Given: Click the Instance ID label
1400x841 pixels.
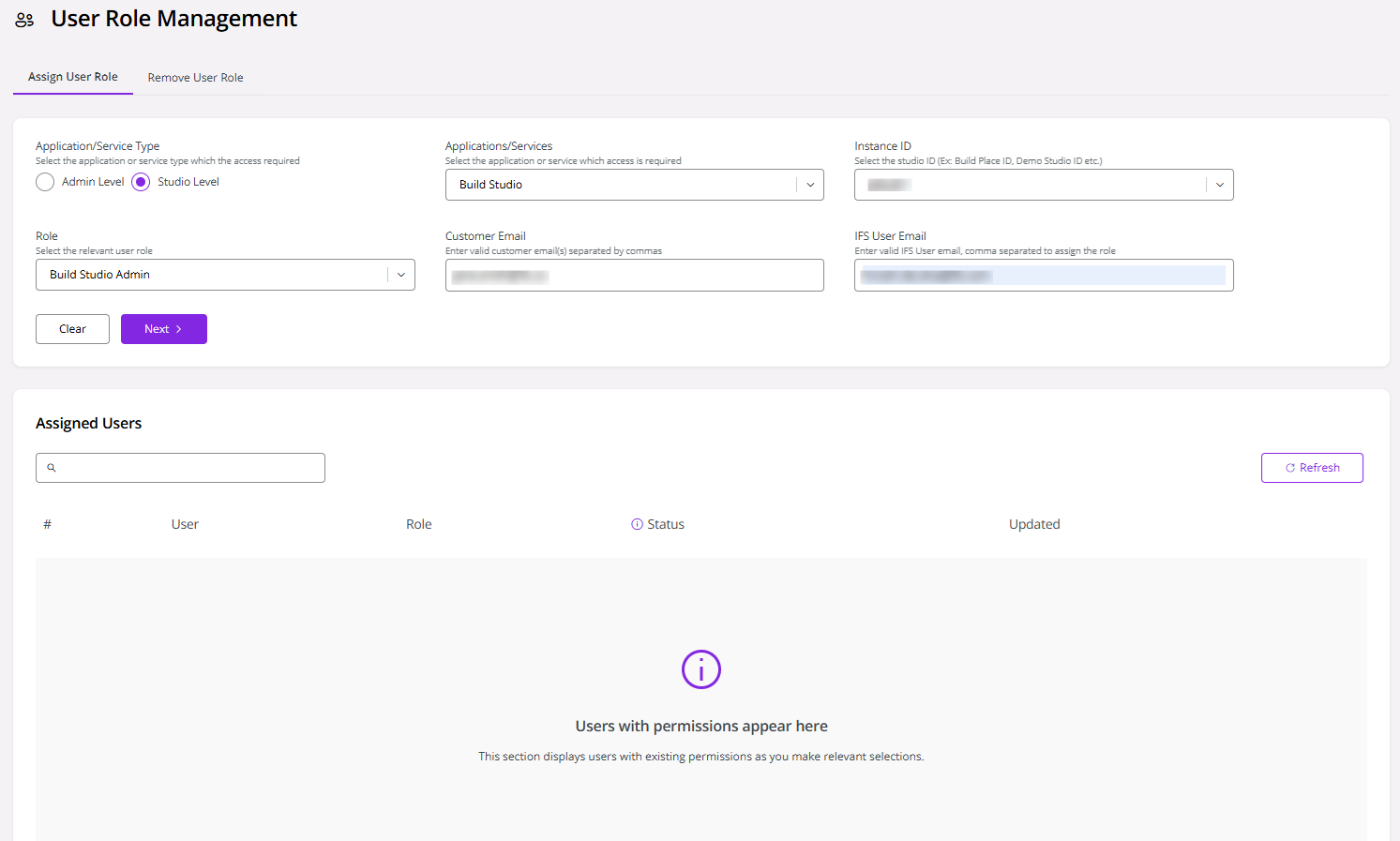Looking at the screenshot, I should click(x=882, y=146).
